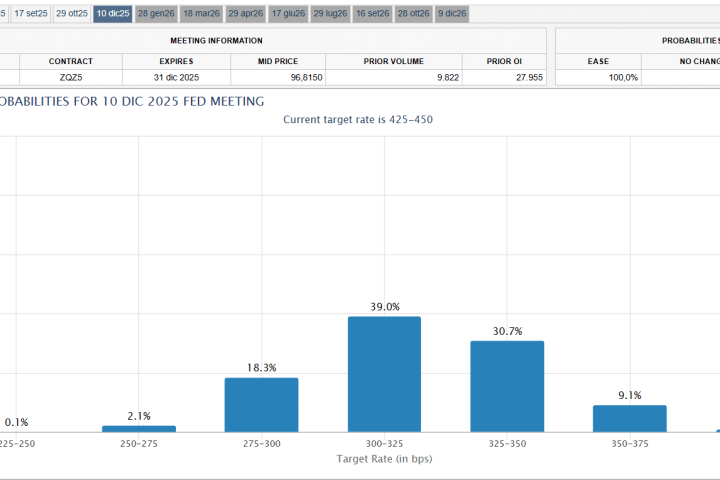720x480 pixels.
Task: Click the 325-350 bar showing 30.7%
Action: click(507, 386)
